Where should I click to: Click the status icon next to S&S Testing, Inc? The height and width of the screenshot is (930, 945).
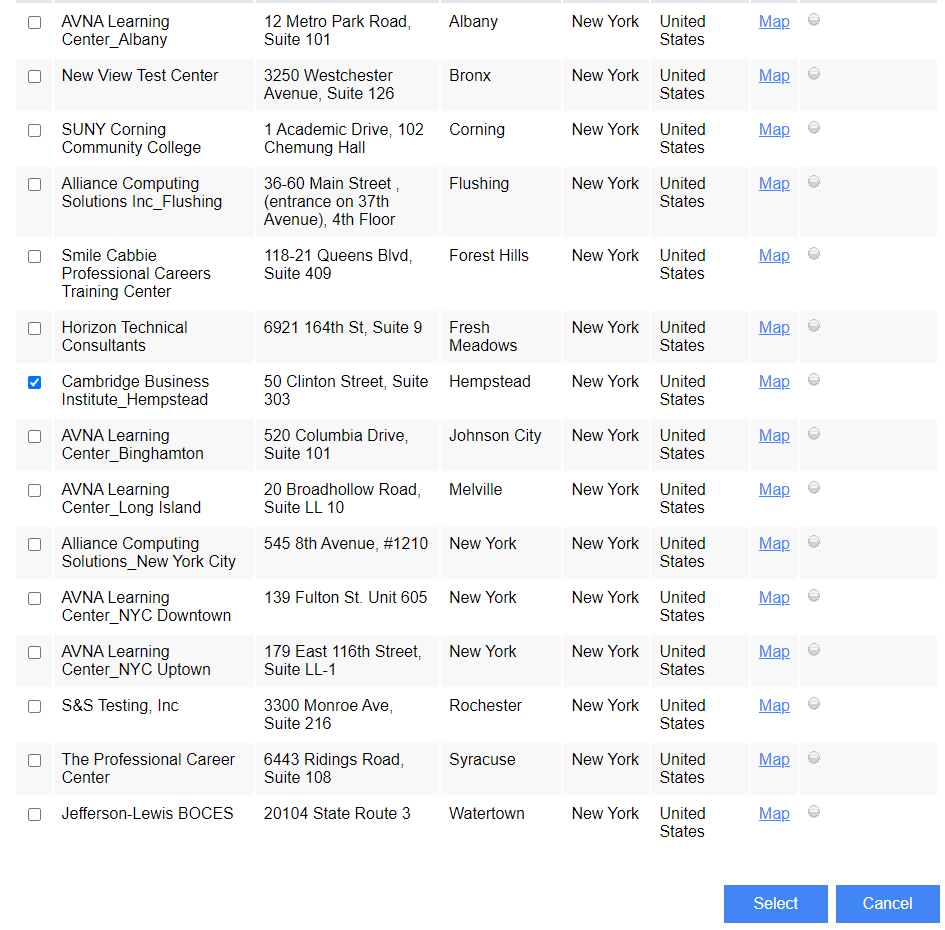[814, 702]
